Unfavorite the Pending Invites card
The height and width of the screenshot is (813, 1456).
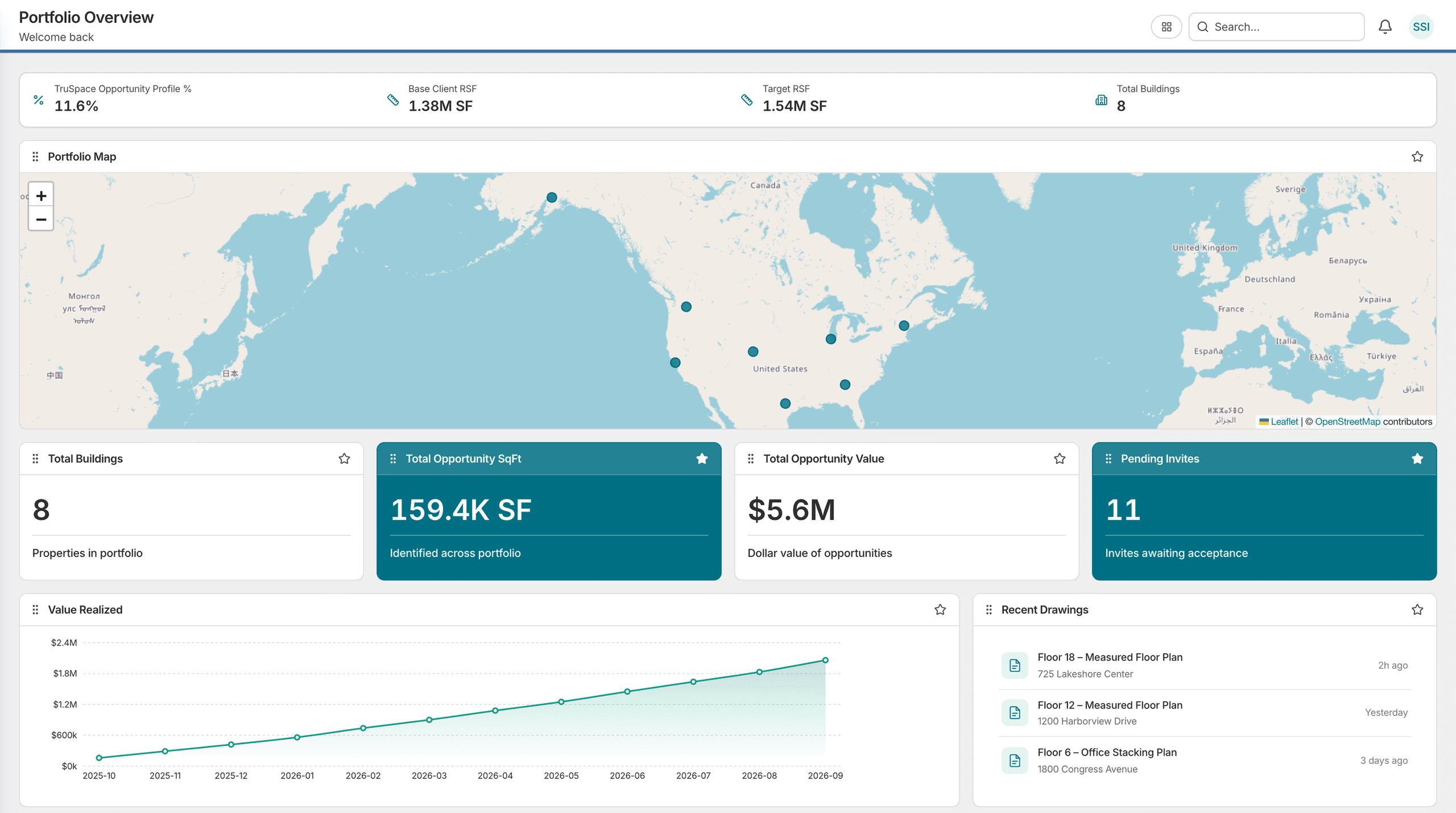(1417, 459)
